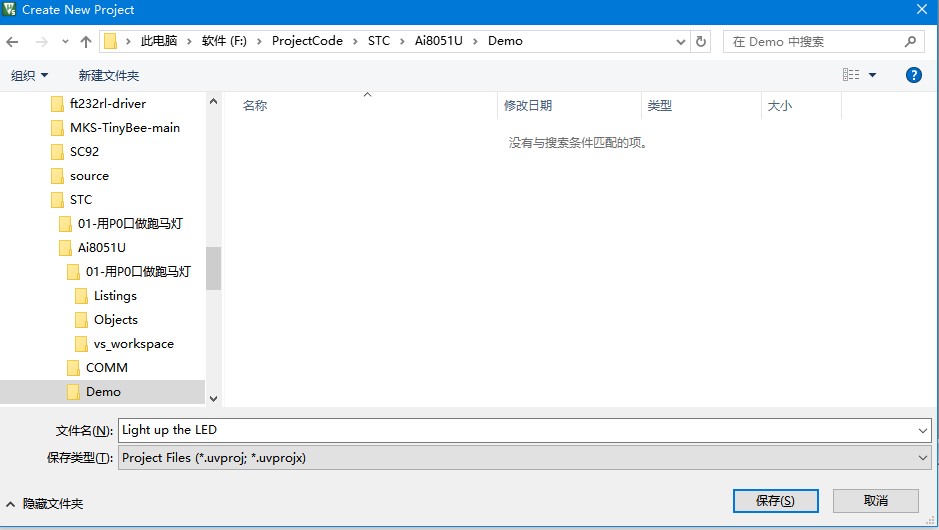Click the tree scrollbar down arrow

coord(213,399)
